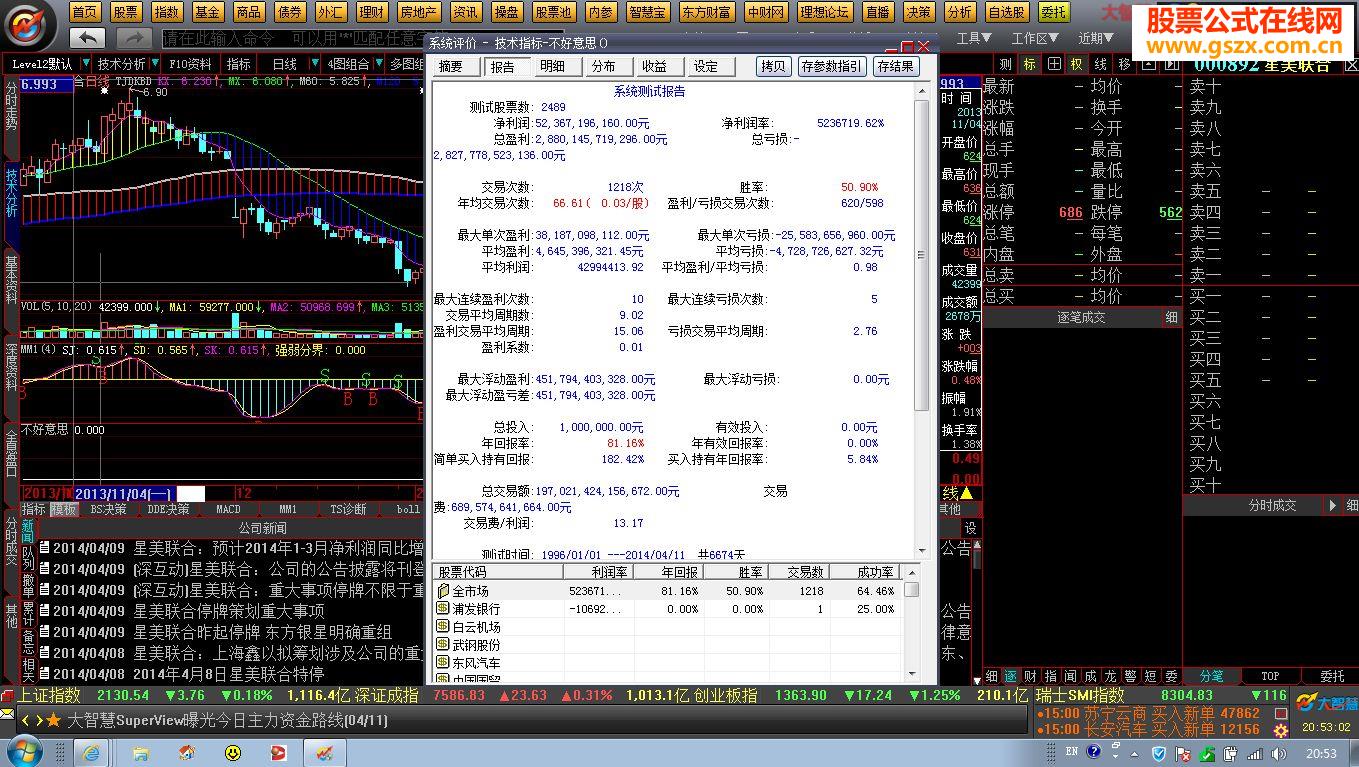Select the MACD indicator tab
This screenshot has width=1359, height=767.
click(x=229, y=509)
